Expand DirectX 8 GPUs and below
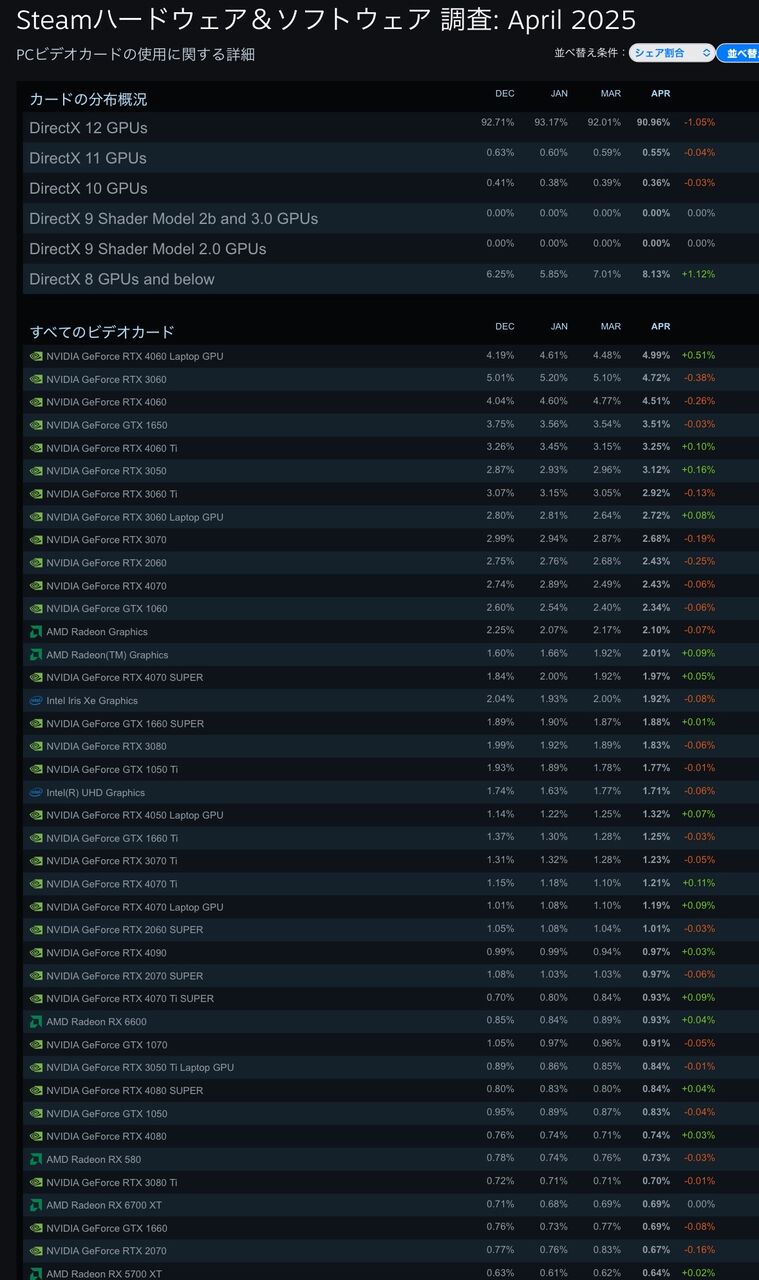This screenshot has width=759, height=1280. pos(390,278)
